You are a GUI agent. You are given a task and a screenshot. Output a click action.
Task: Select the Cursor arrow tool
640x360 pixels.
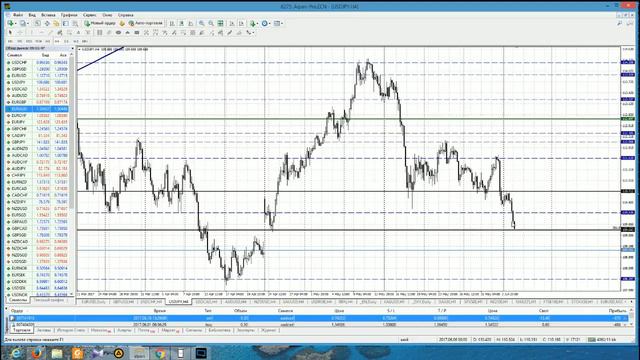tap(10, 32)
